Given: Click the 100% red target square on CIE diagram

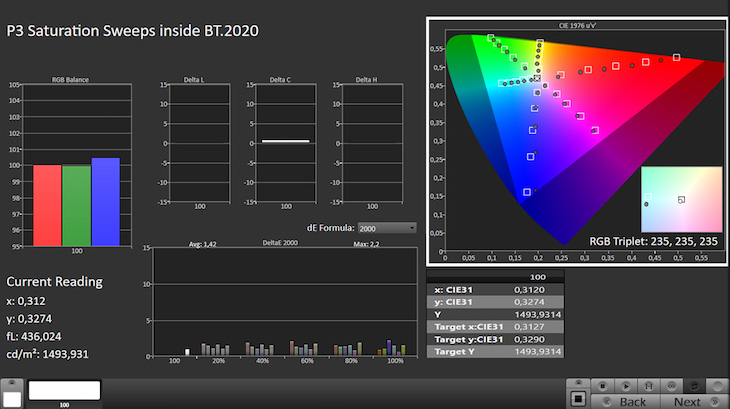Looking at the screenshot, I should click(676, 57).
